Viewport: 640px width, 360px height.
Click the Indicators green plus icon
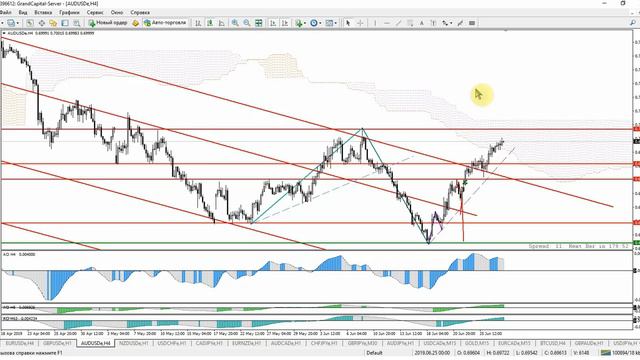click(x=299, y=23)
